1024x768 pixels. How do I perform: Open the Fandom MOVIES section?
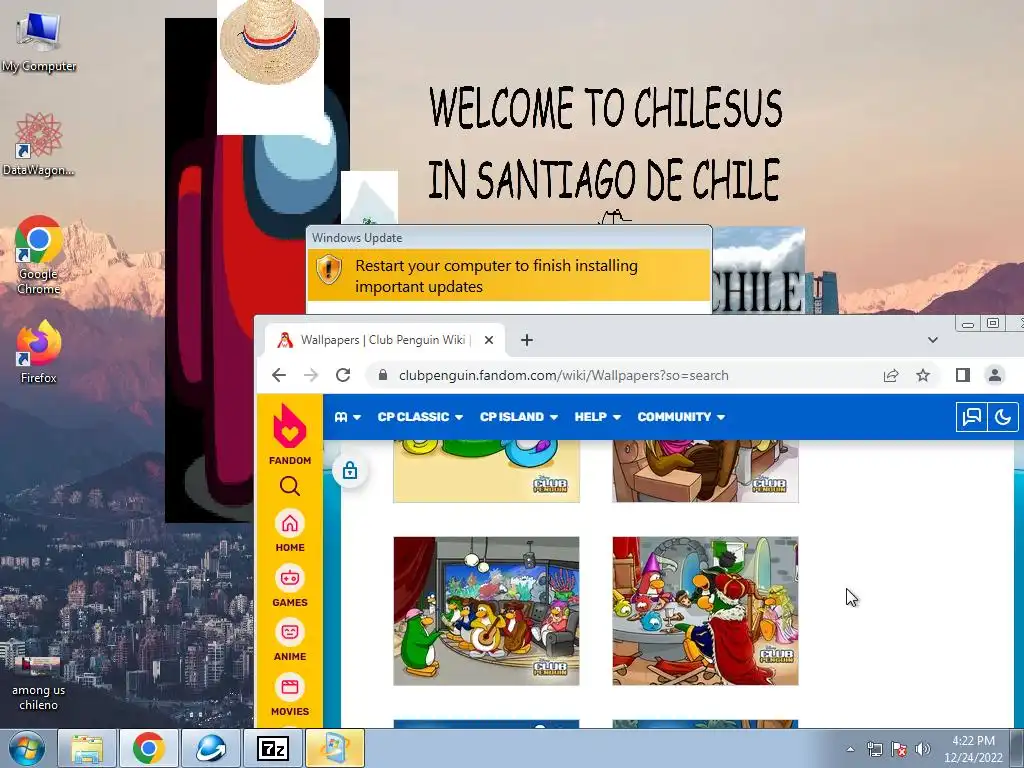(x=290, y=696)
